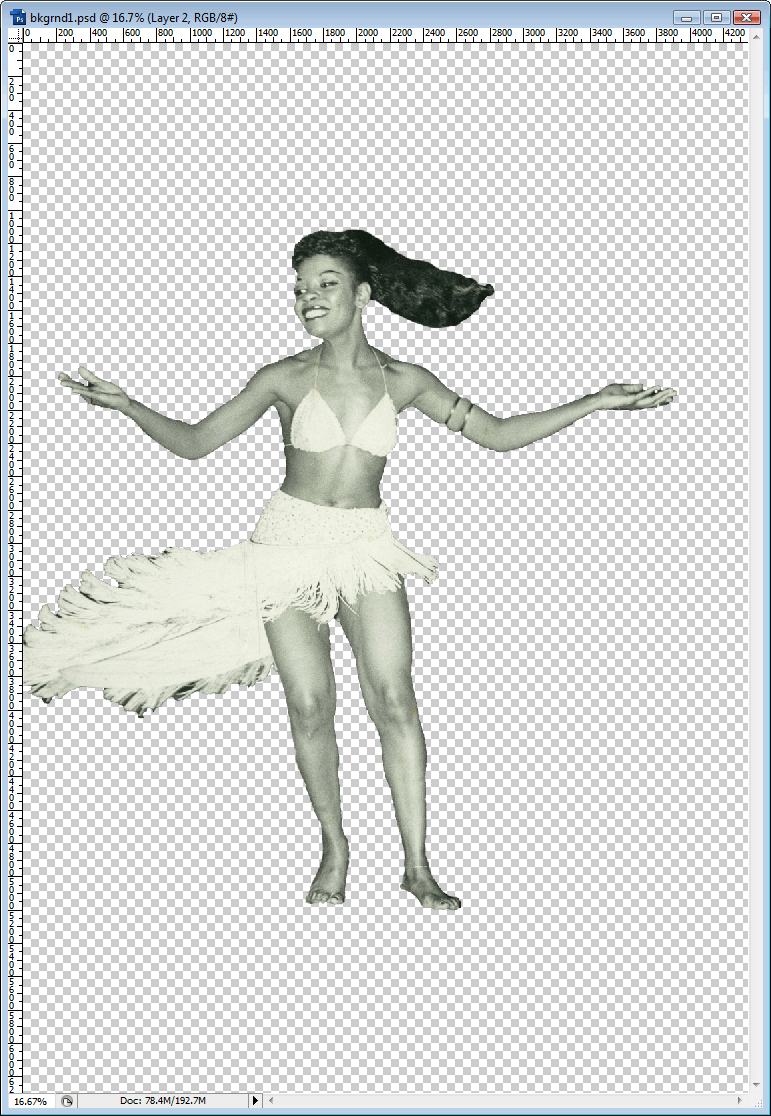Minimize the bkgrnd1.psd document window
771x1116 pixels.
coord(688,17)
